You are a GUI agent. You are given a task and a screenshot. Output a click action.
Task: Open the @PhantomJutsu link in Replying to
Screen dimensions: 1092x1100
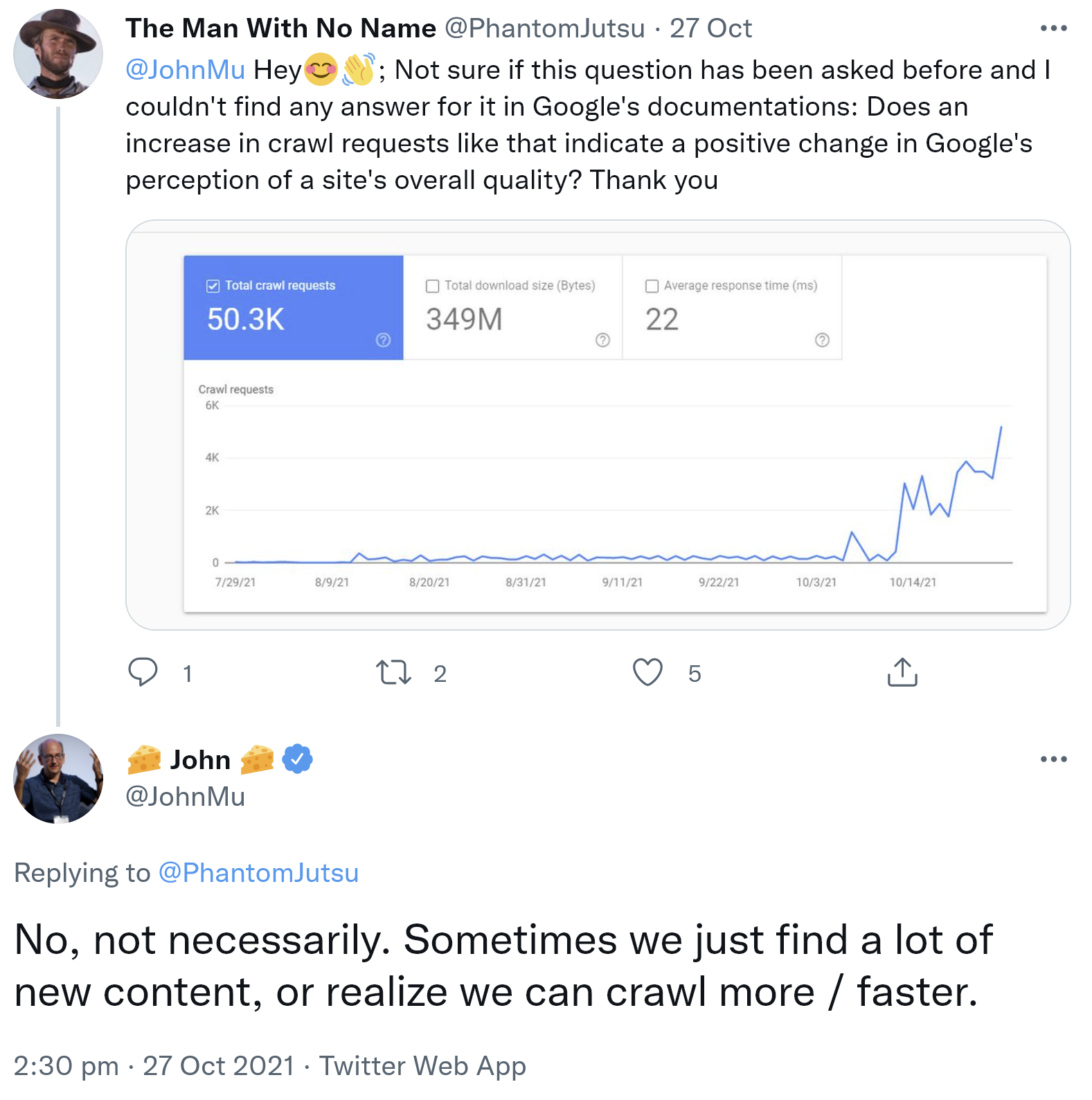pyautogui.click(x=258, y=873)
